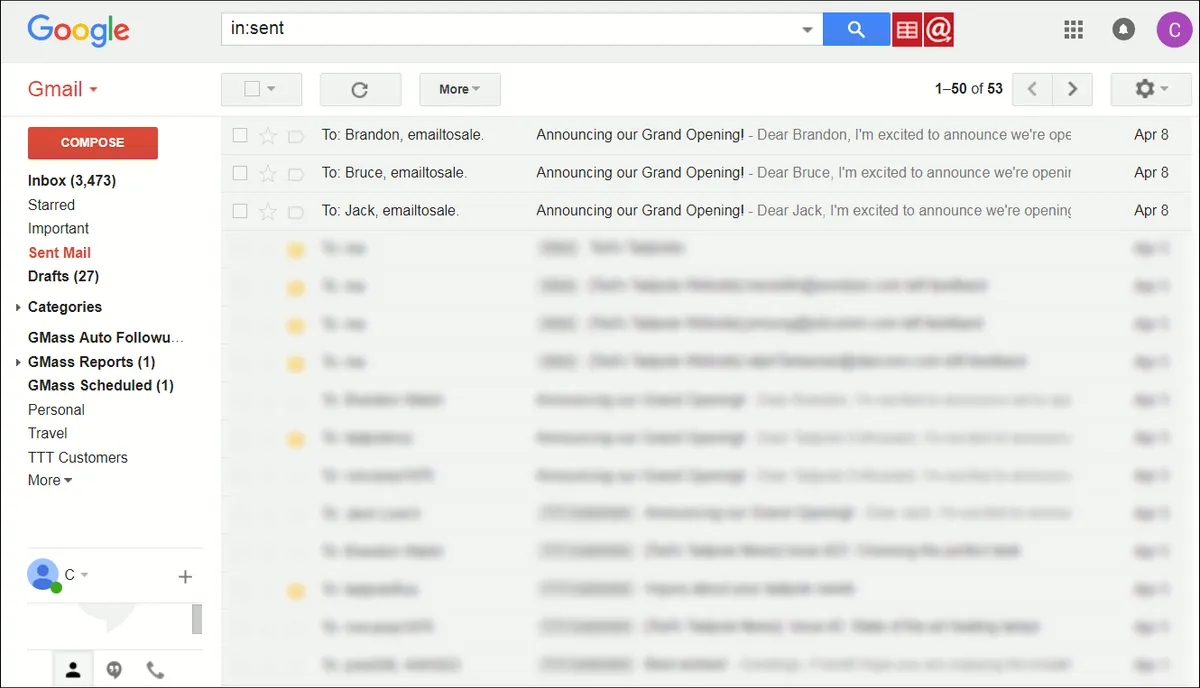
Task: Click the Hangouts panel scrollbar
Action: coord(197,619)
